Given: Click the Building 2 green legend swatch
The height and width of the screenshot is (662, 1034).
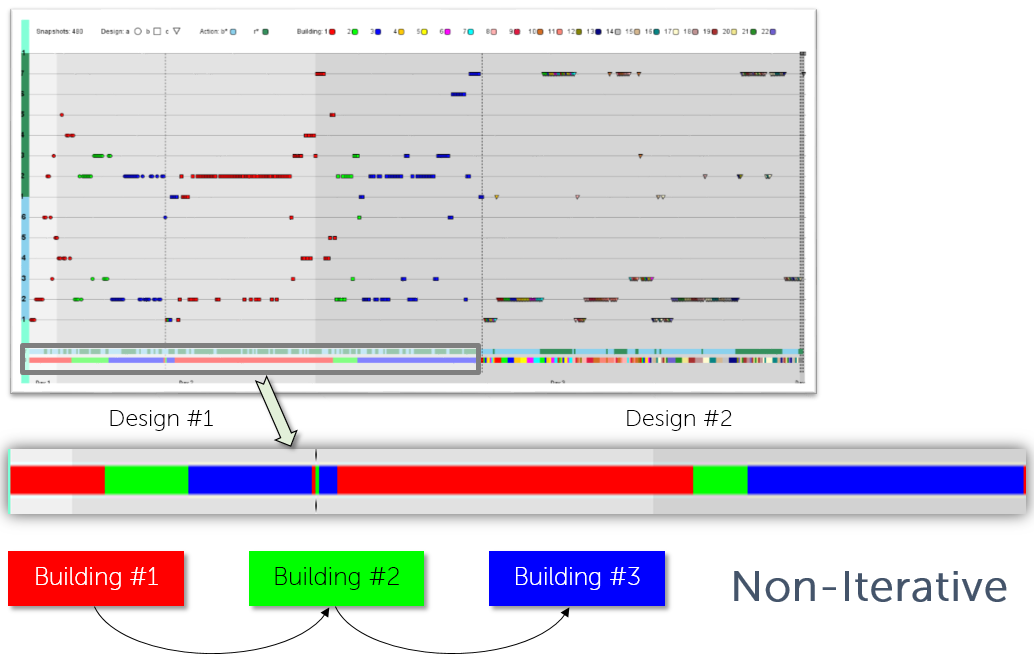Looking at the screenshot, I should tap(355, 32).
